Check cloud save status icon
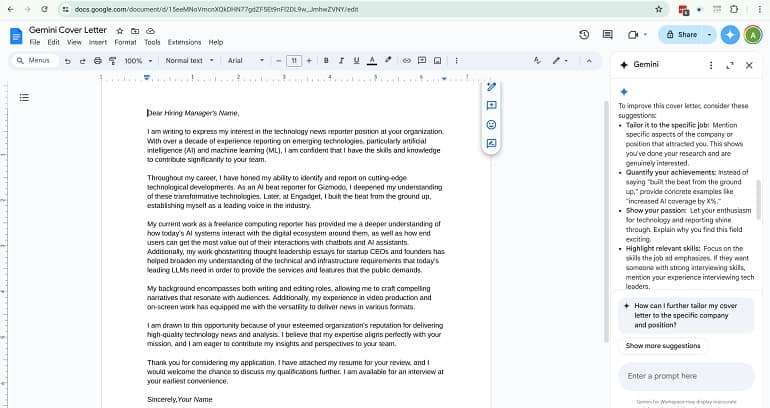The width and height of the screenshot is (770, 408). pyautogui.click(x=151, y=31)
